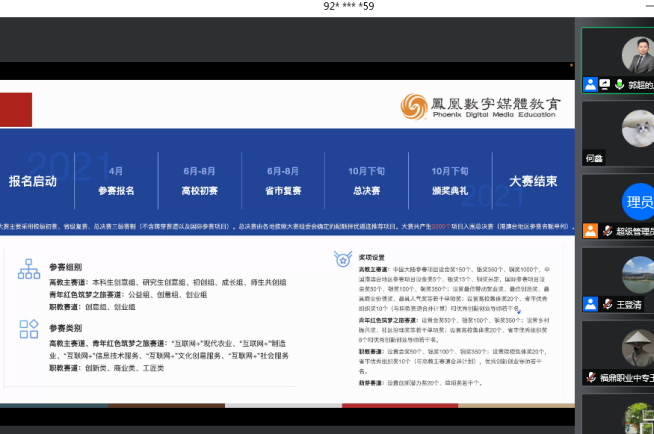654x434 pixels.
Task: Click 王莹清's muted microphone icon
Action: [x=606, y=303]
